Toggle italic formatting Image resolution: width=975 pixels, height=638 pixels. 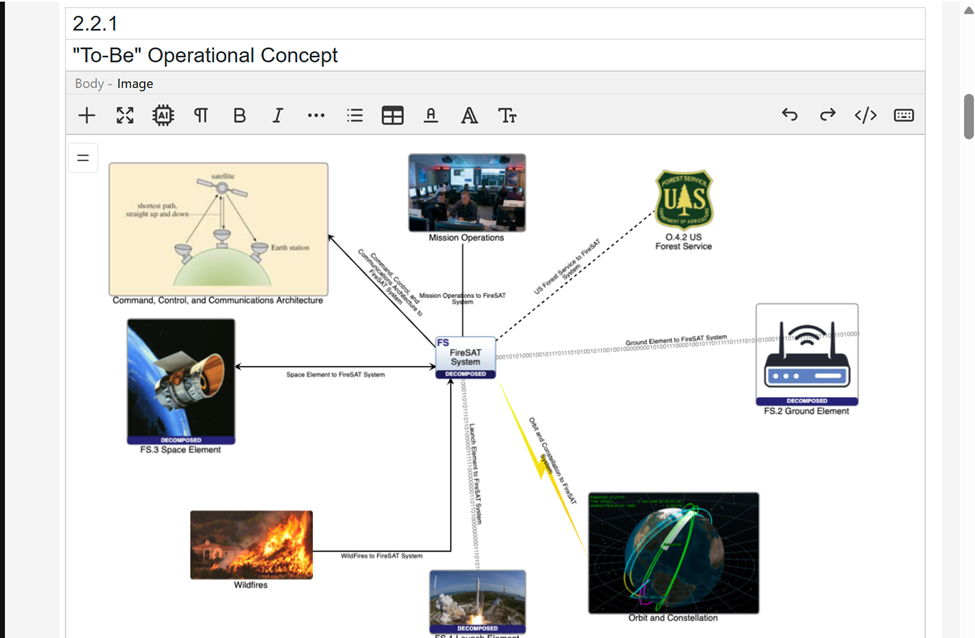point(277,115)
